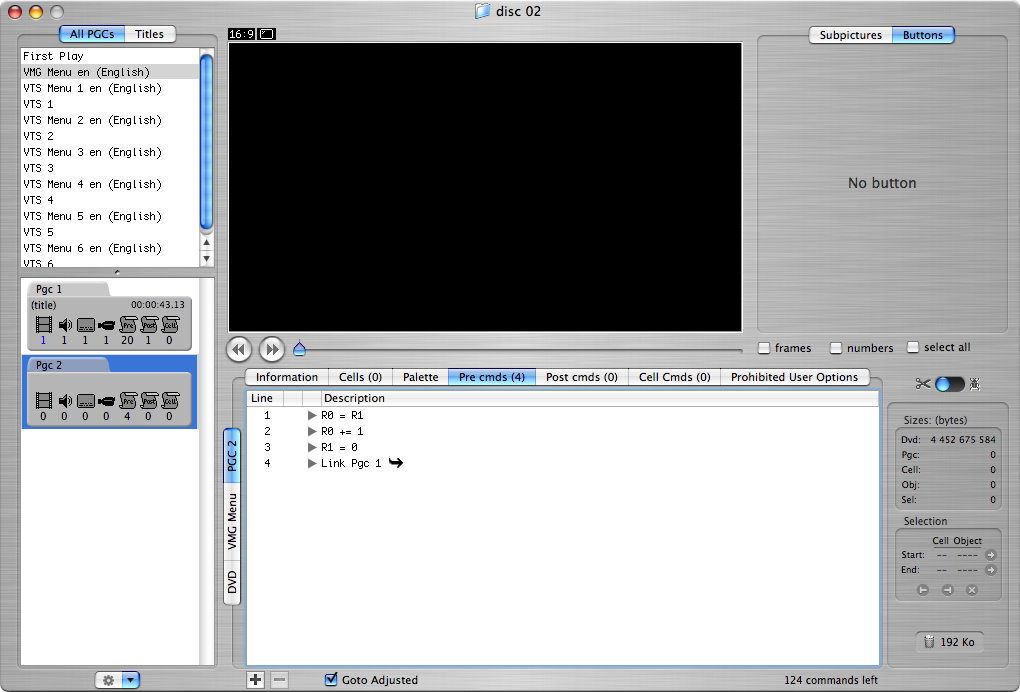Click the arrow button next to Selection Start
The width and height of the screenshot is (1020, 692).
point(991,555)
